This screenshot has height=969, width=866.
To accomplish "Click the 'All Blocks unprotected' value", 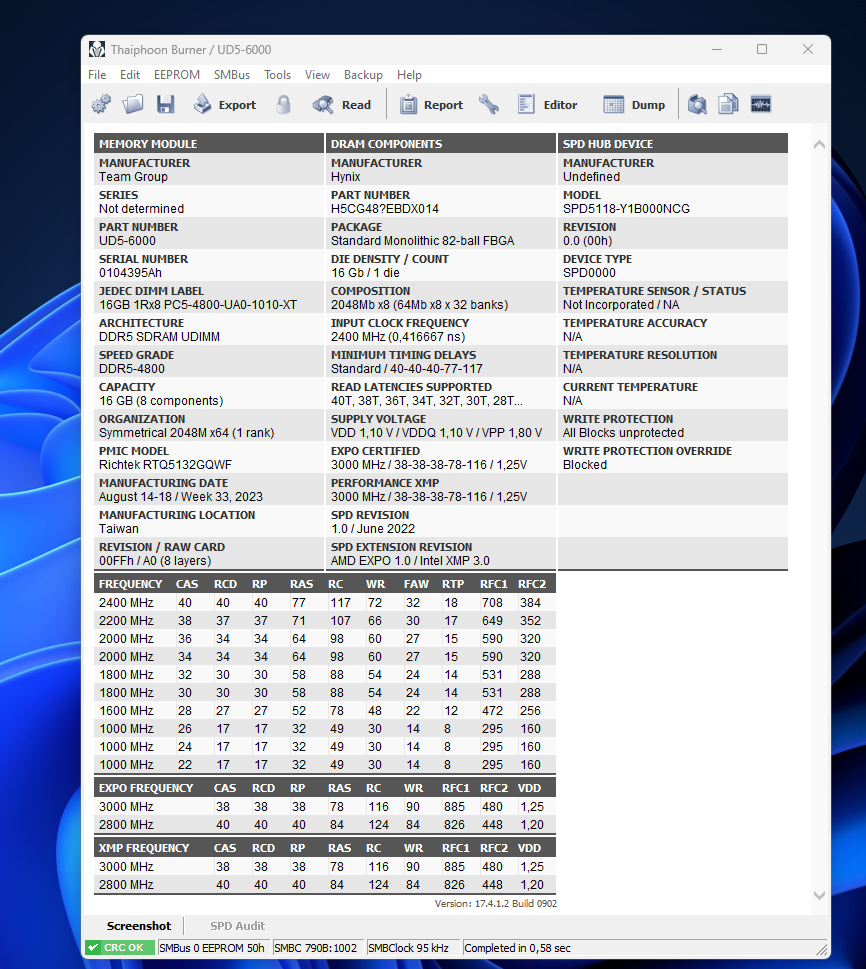I will point(623,433).
